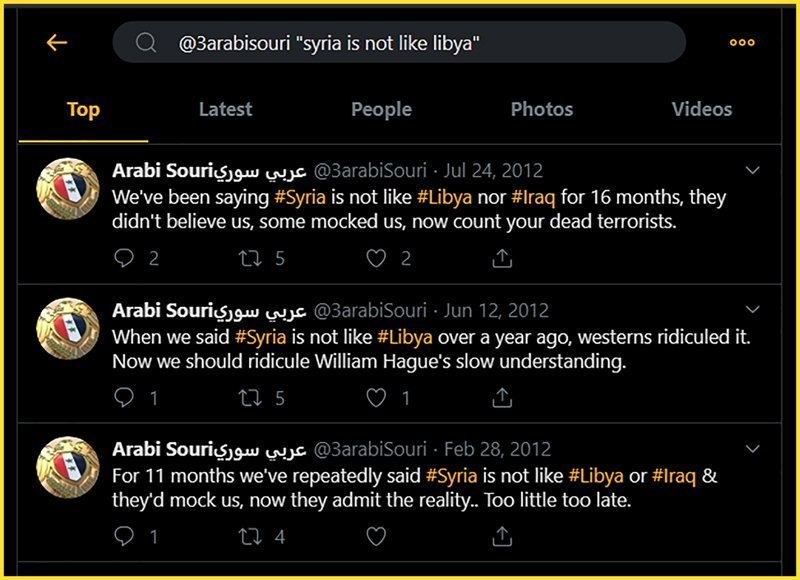Open the #Iraq hashtag in Feb 28 tweet
The height and width of the screenshot is (580, 800).
pyautogui.click(x=673, y=475)
